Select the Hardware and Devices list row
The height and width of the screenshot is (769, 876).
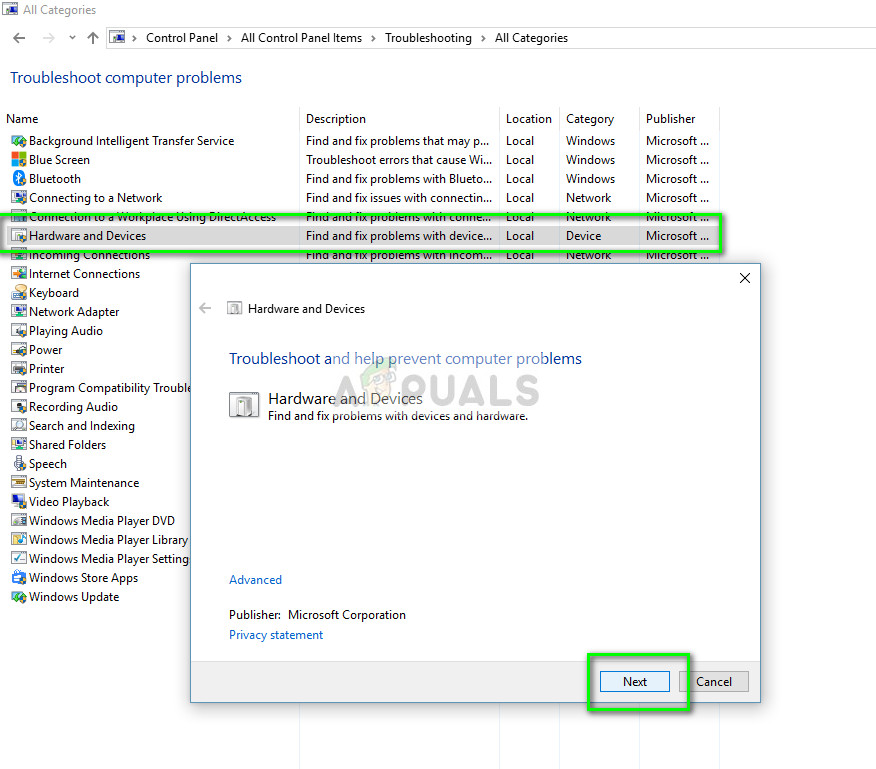point(361,236)
